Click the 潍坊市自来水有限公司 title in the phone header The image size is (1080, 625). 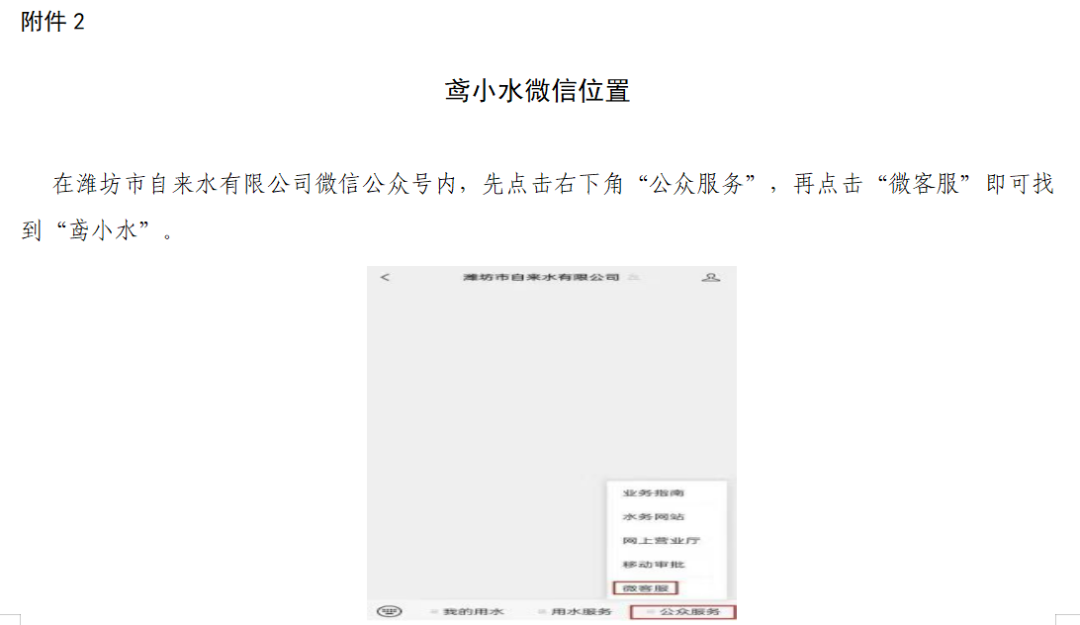541,277
